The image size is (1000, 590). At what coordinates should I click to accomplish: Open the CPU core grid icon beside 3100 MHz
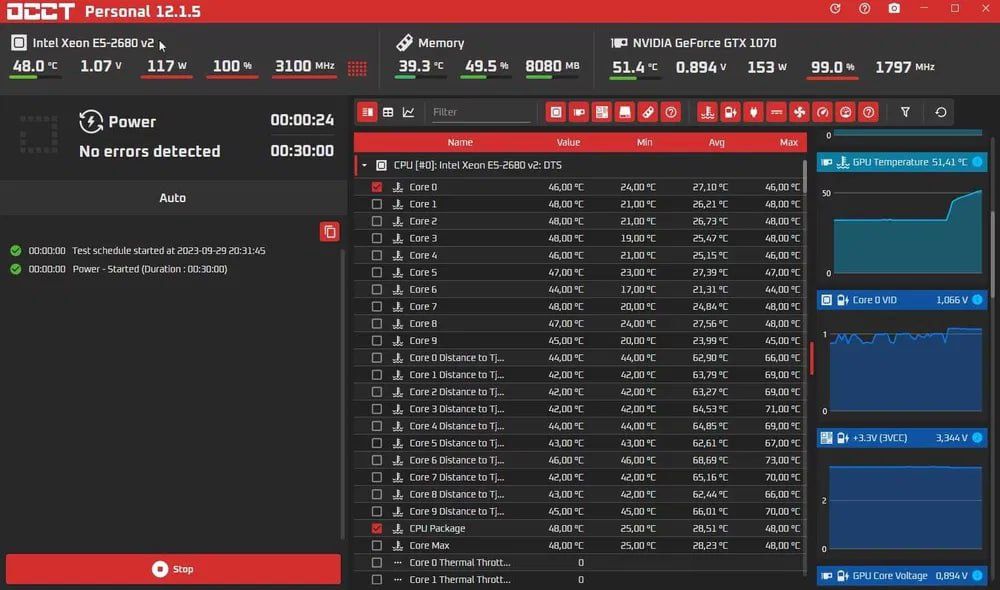point(357,68)
